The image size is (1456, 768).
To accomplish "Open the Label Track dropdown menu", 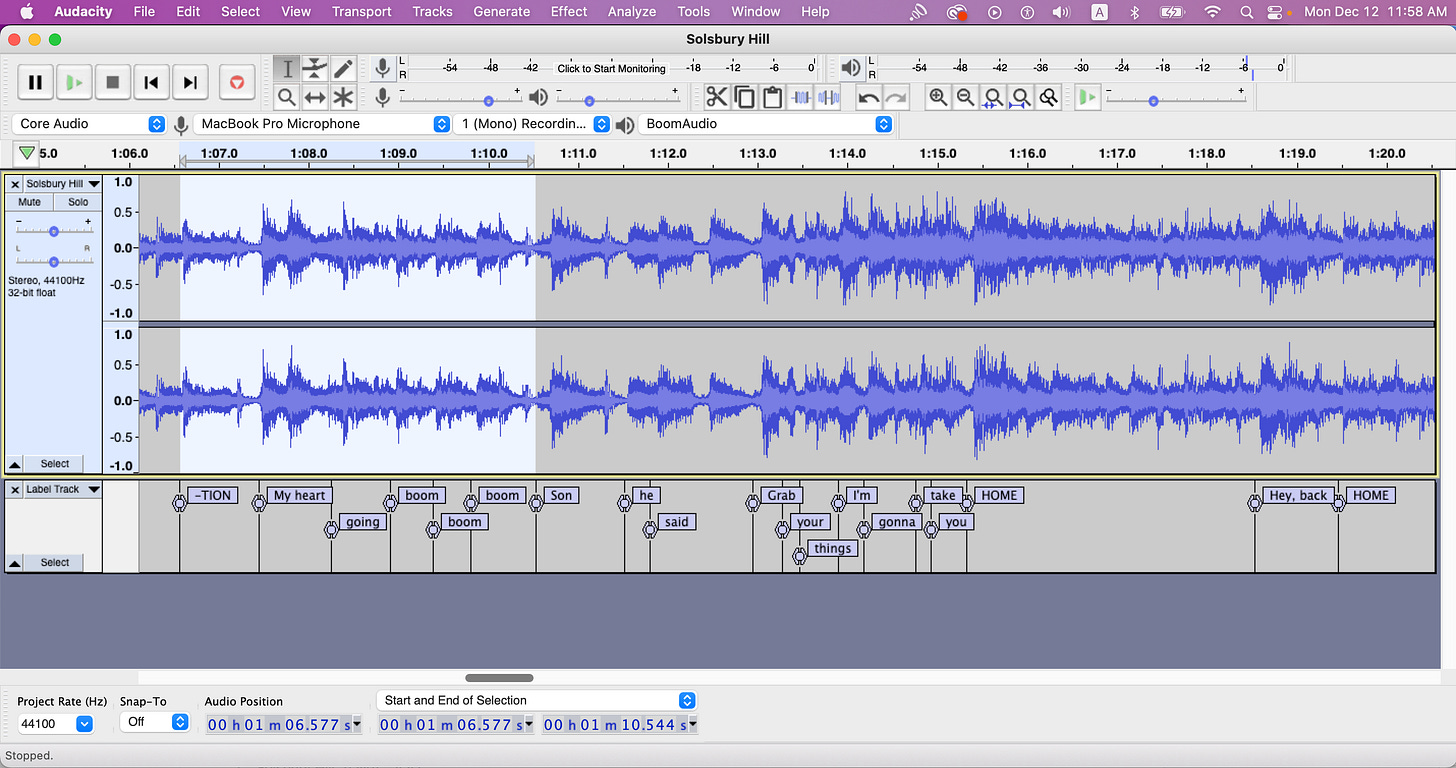I will click(63, 489).
